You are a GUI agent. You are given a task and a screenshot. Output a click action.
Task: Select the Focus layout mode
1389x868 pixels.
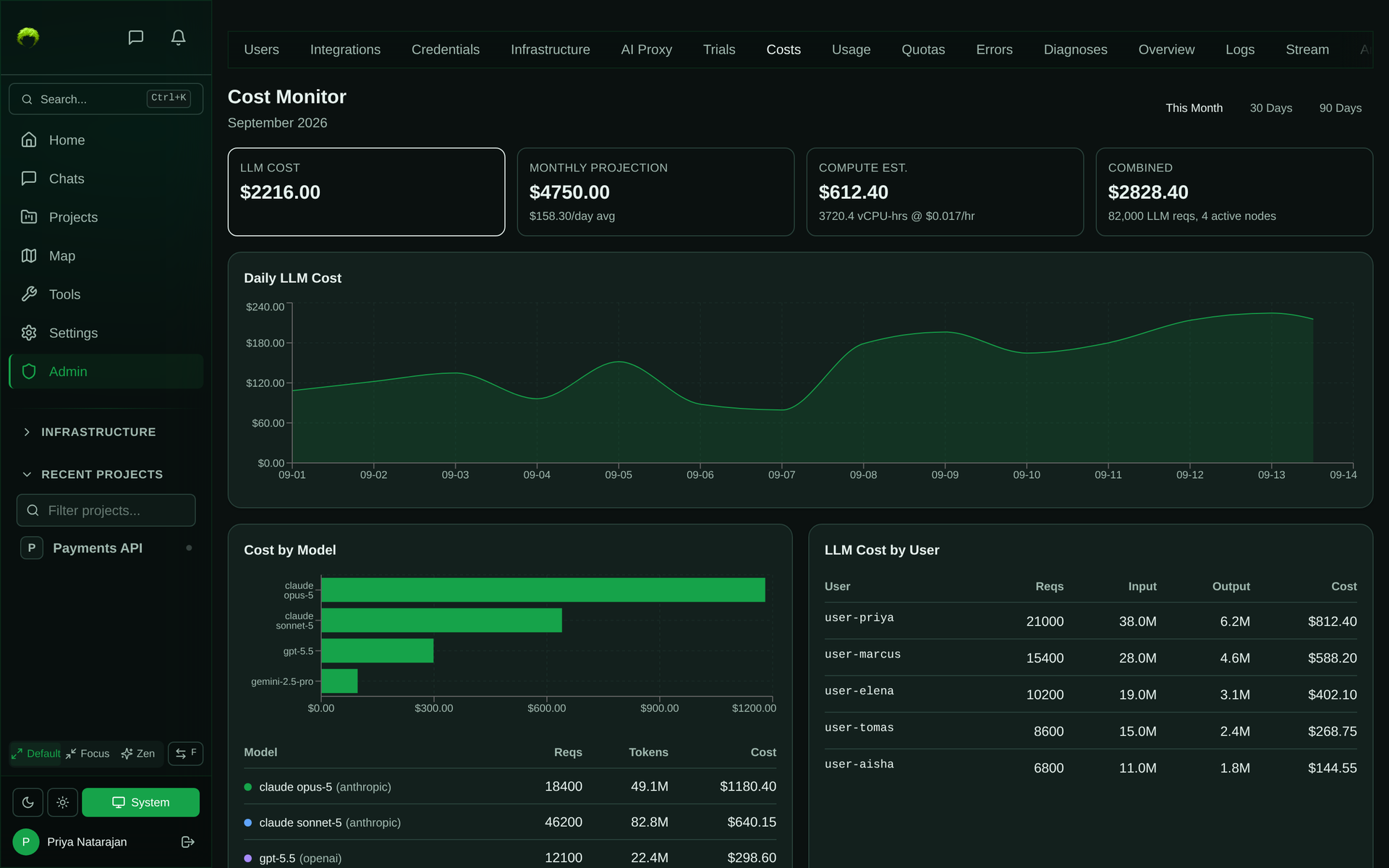[x=88, y=753]
